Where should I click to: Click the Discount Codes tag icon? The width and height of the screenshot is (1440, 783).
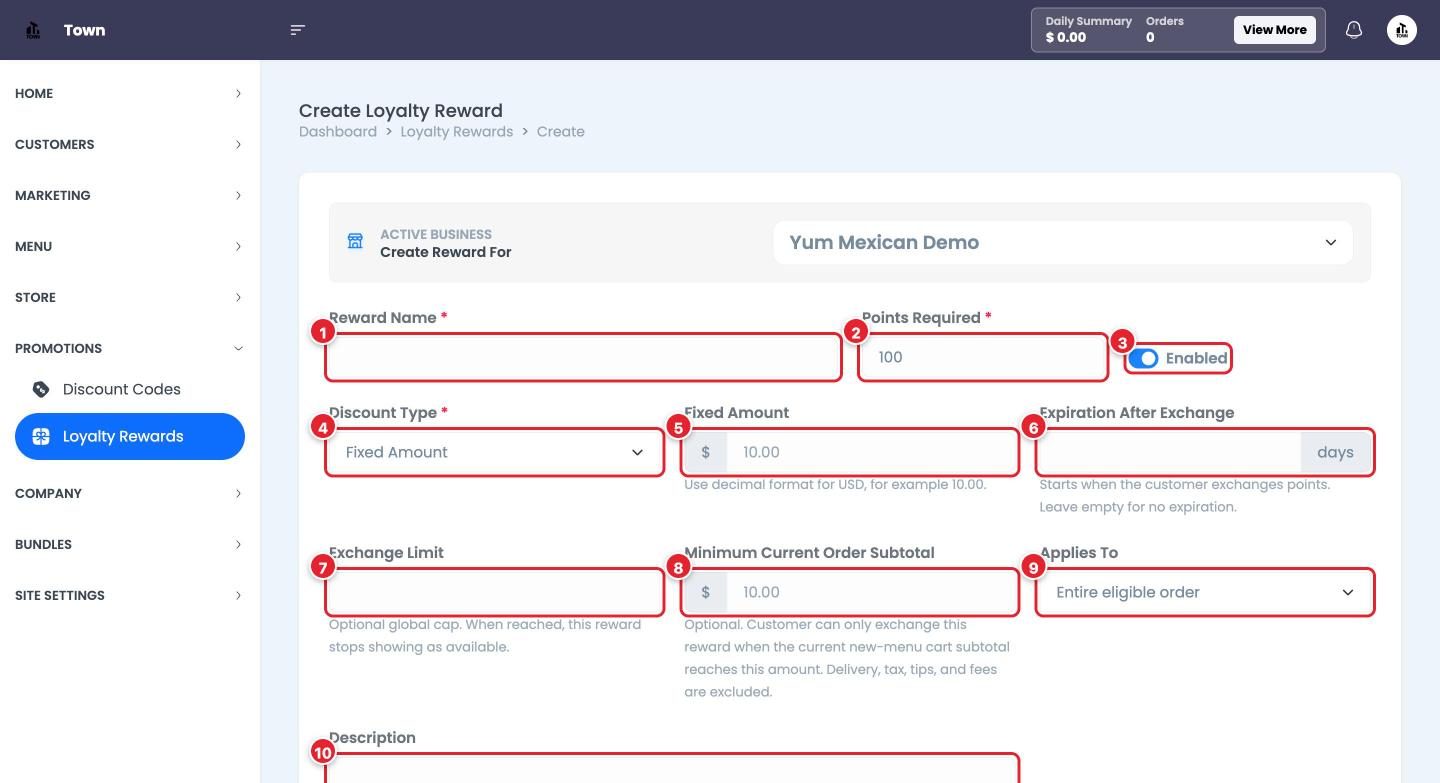[41, 389]
